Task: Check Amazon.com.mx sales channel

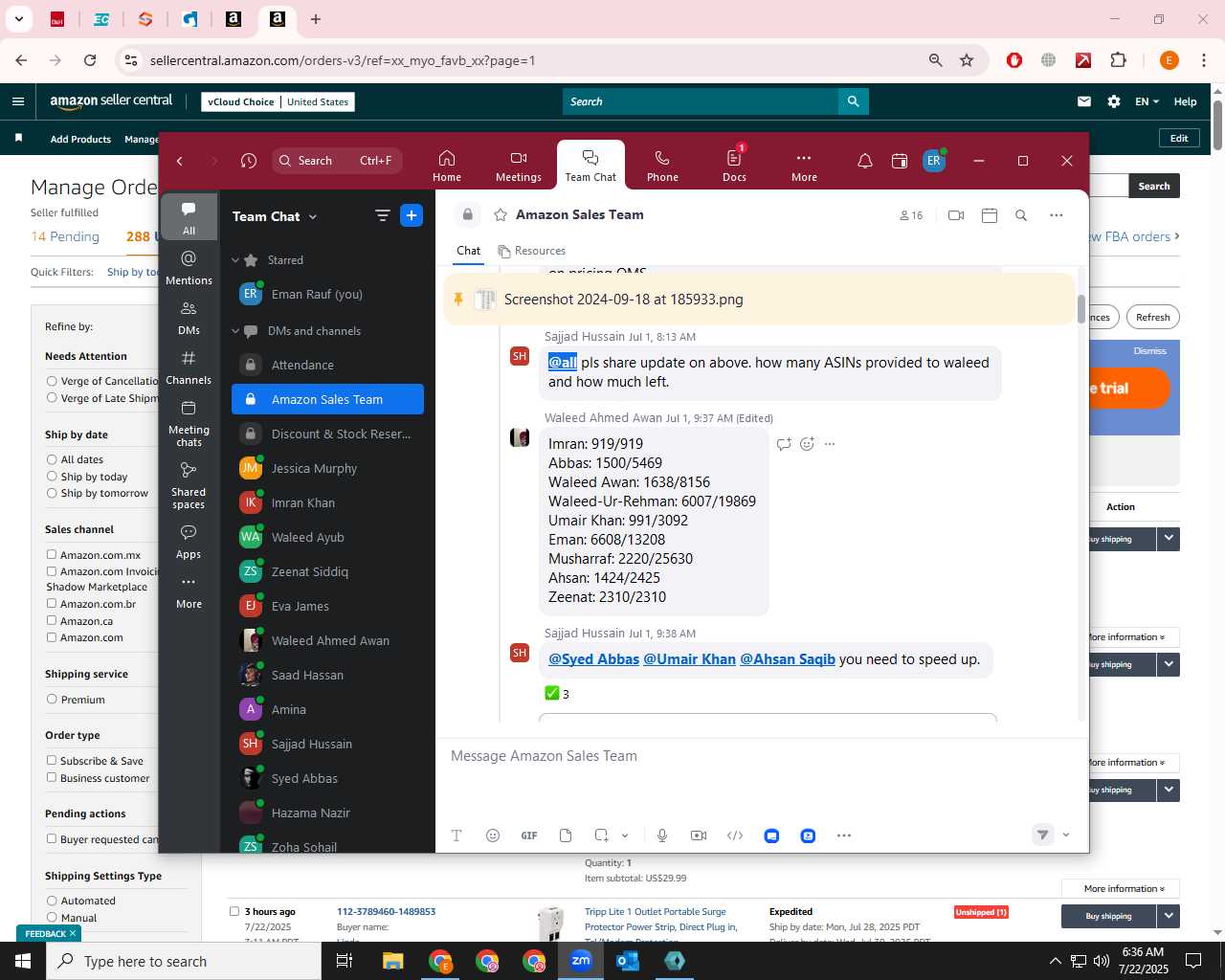Action: 52,554
